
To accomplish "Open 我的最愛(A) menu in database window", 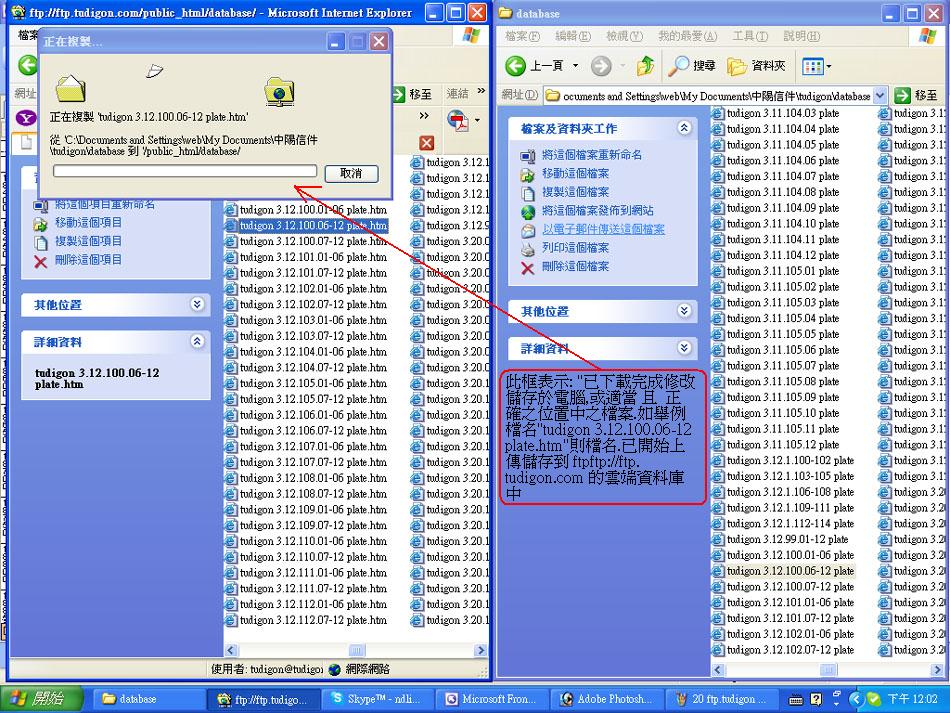I will (688, 36).
